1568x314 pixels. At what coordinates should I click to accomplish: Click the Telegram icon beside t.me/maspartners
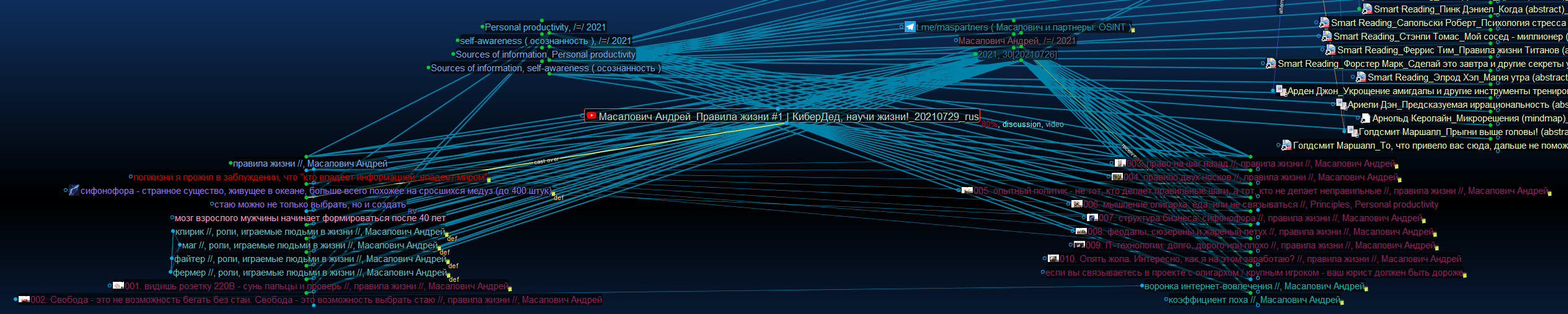[910, 27]
